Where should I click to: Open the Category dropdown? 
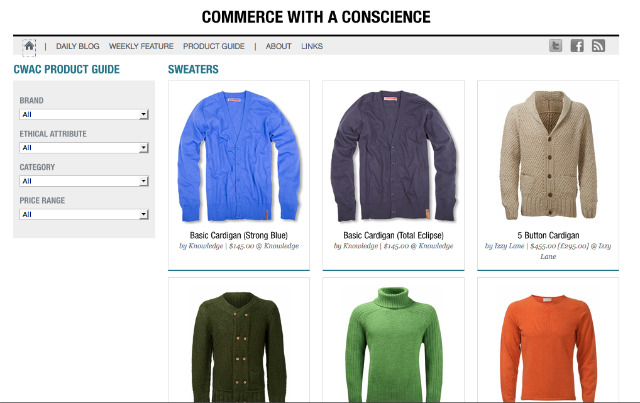tap(84, 181)
